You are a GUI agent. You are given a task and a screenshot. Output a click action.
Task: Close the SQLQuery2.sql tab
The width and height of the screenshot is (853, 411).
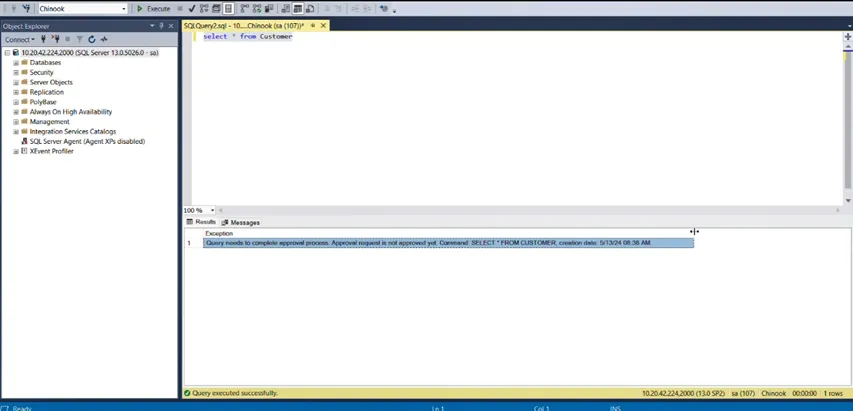pos(323,26)
